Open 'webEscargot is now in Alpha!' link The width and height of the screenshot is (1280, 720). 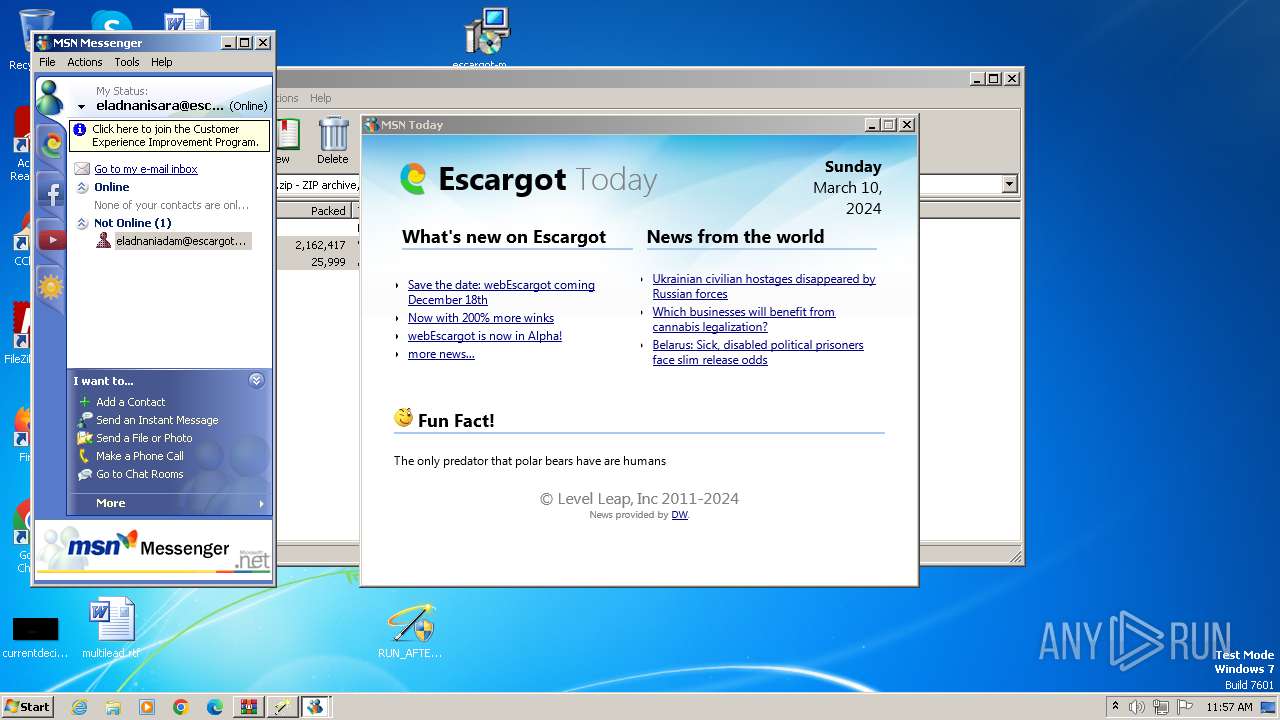tap(485, 336)
